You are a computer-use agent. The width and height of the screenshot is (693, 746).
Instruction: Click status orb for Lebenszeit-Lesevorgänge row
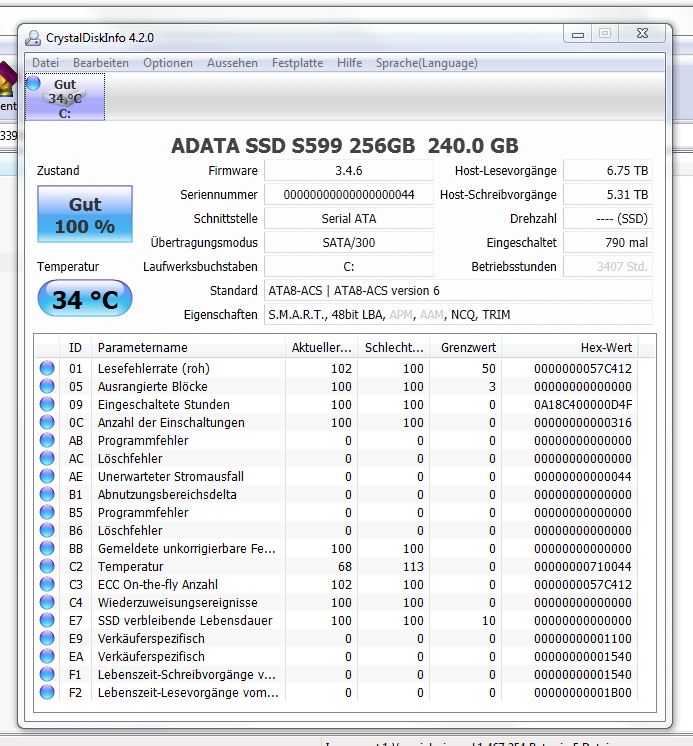47,692
